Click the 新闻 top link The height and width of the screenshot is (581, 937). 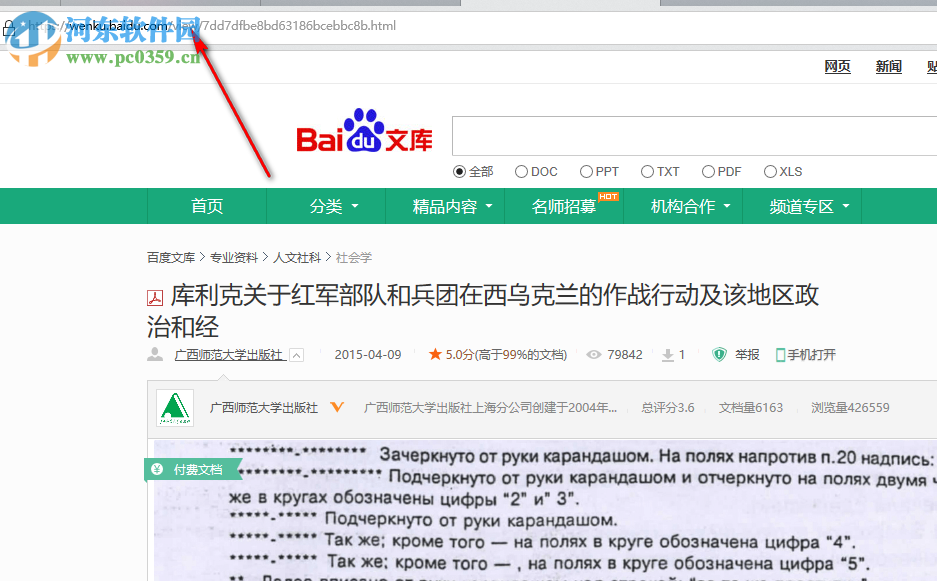point(889,67)
